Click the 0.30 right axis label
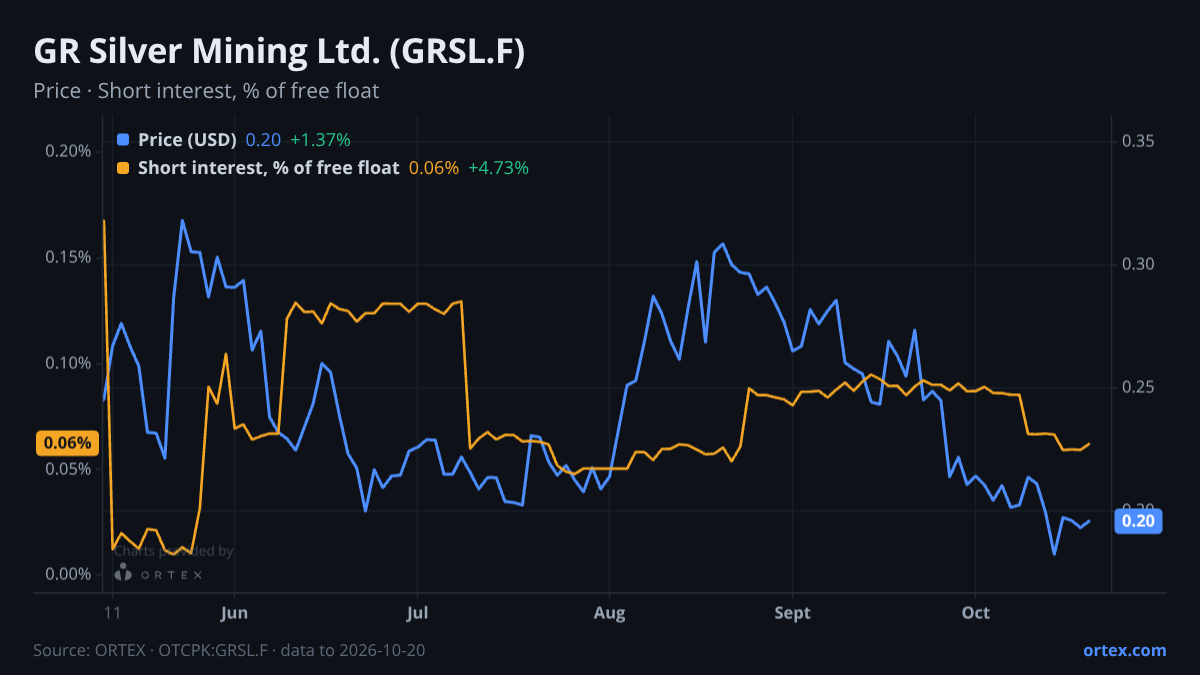This screenshot has height=675, width=1200. click(1138, 265)
